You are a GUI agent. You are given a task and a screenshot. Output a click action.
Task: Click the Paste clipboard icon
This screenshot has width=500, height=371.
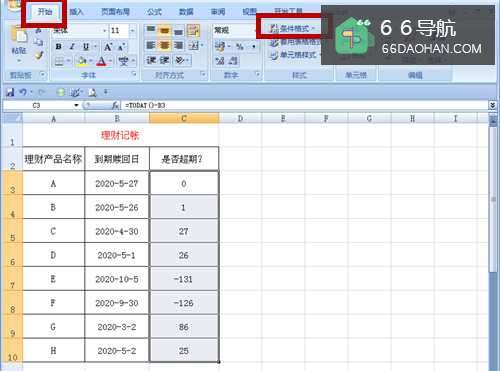(19, 39)
